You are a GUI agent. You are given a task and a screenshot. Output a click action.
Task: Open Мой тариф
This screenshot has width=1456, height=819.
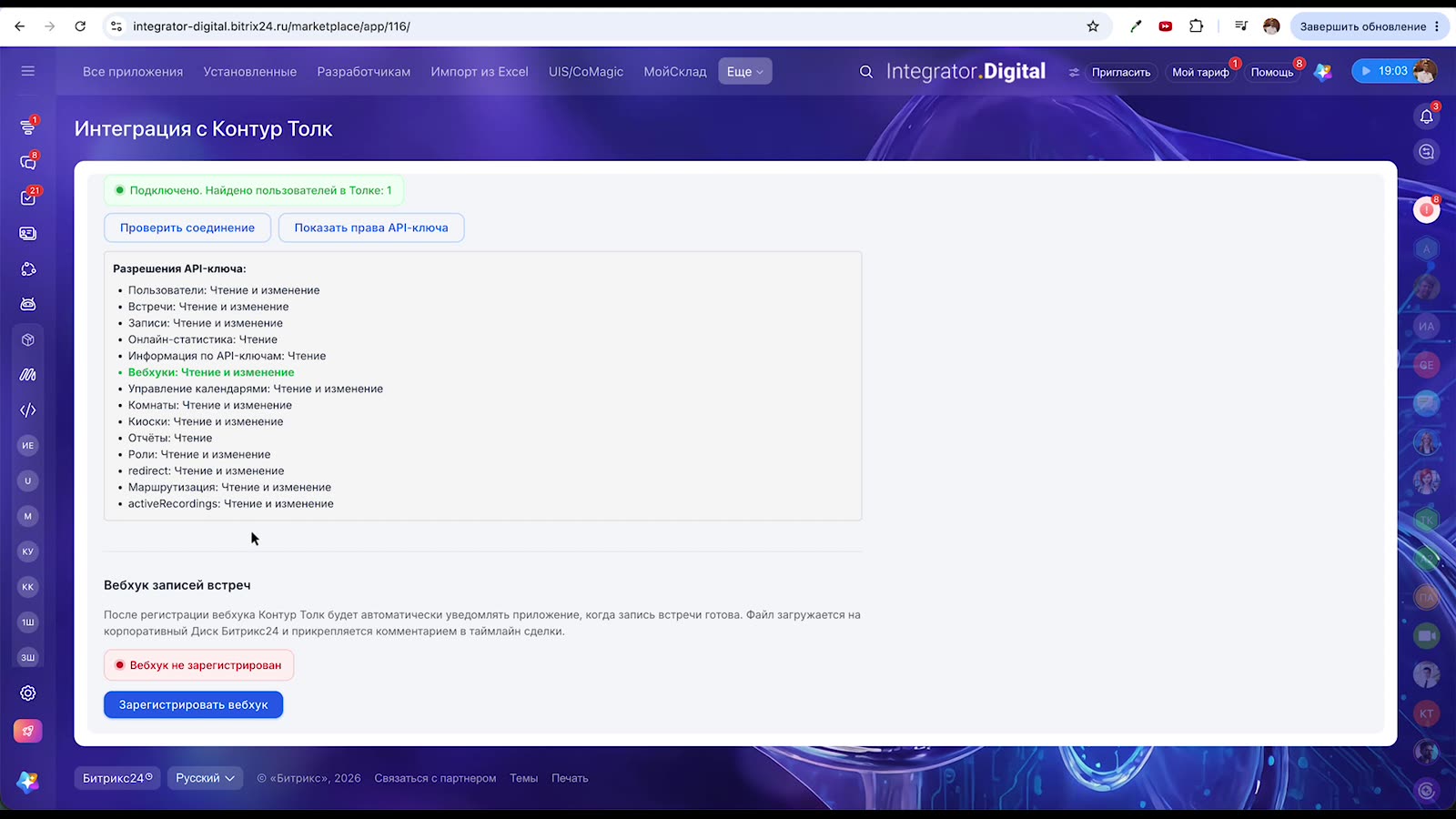coord(1200,72)
